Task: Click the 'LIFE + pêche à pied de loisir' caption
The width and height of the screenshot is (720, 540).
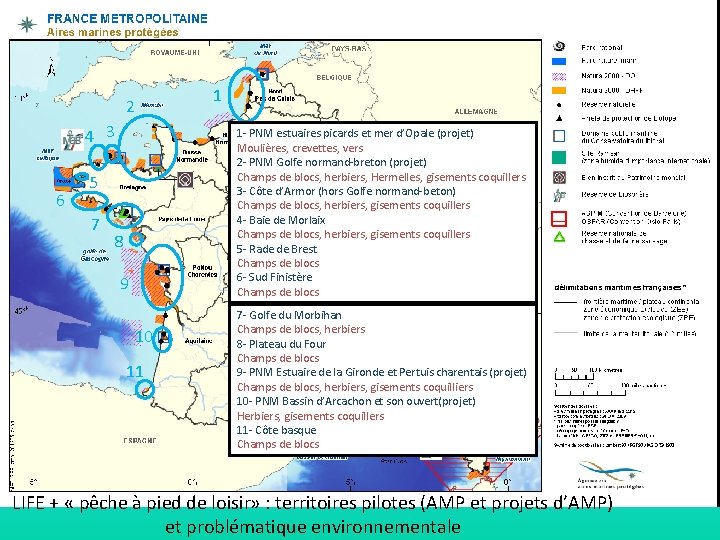Action: click(313, 503)
